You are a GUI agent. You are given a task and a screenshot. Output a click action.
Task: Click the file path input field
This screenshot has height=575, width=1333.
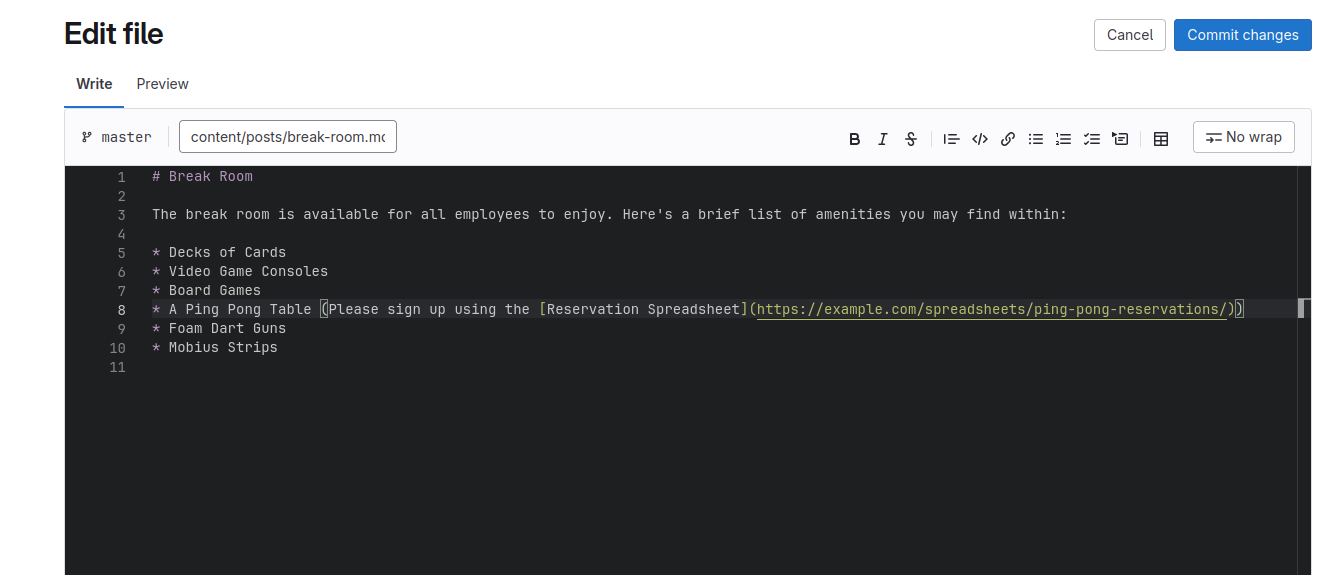(287, 137)
